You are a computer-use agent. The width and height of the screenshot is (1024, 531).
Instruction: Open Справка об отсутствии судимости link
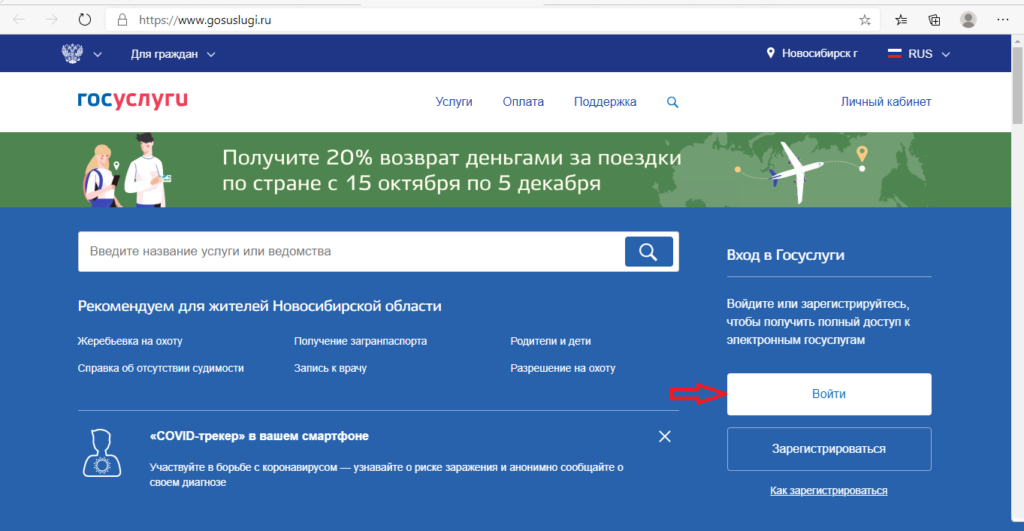click(161, 368)
